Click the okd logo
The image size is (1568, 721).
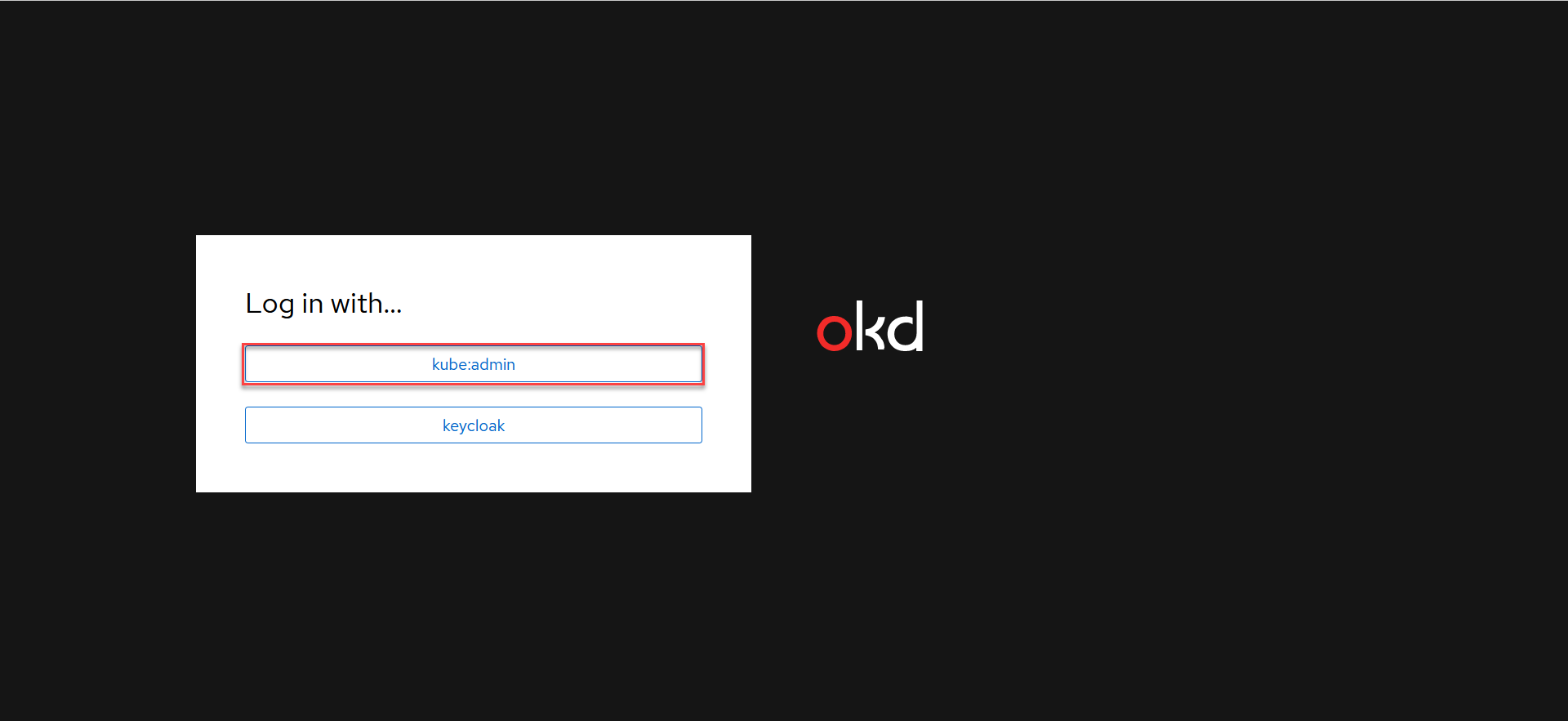(x=870, y=326)
